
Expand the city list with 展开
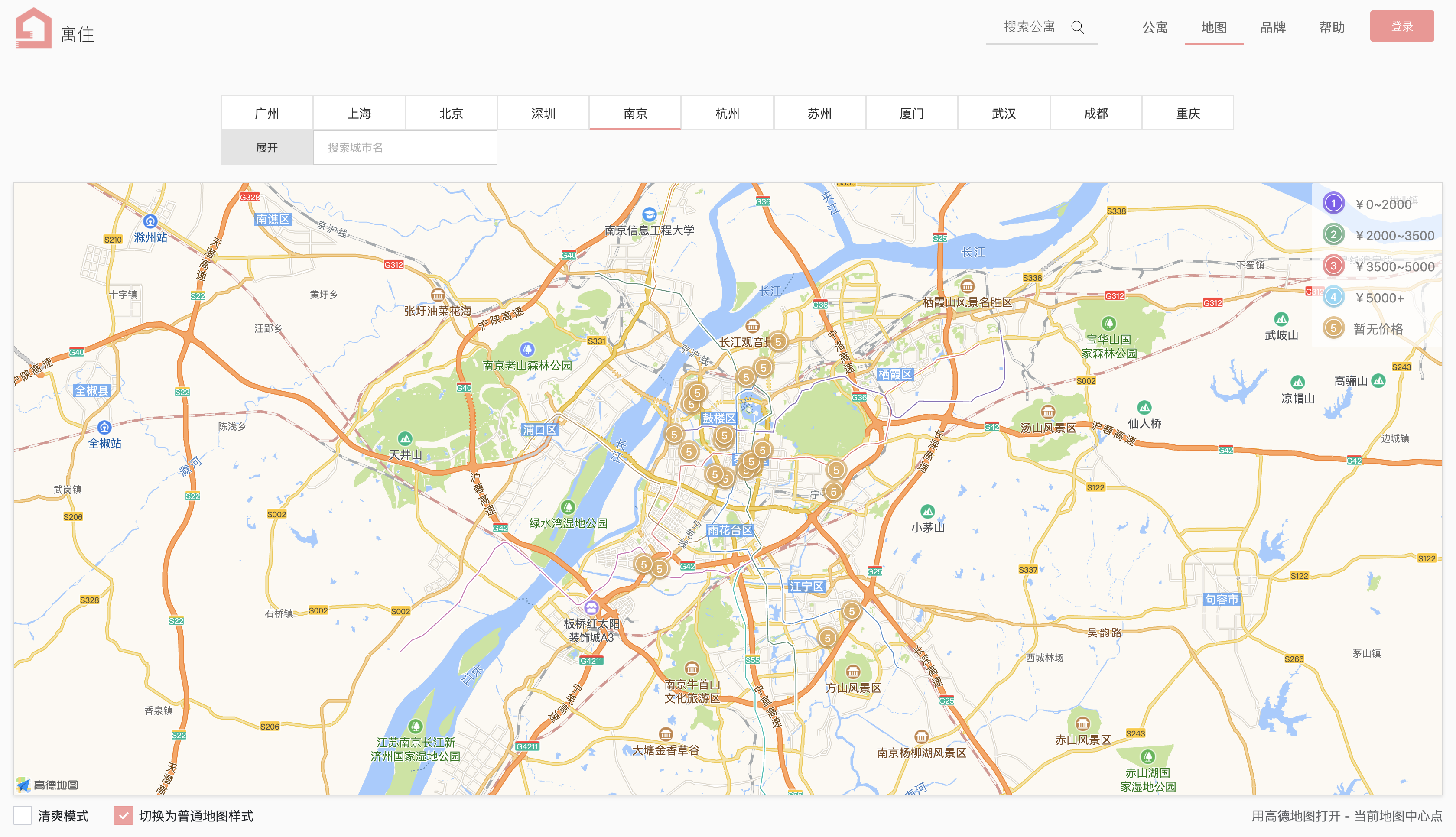(266, 148)
